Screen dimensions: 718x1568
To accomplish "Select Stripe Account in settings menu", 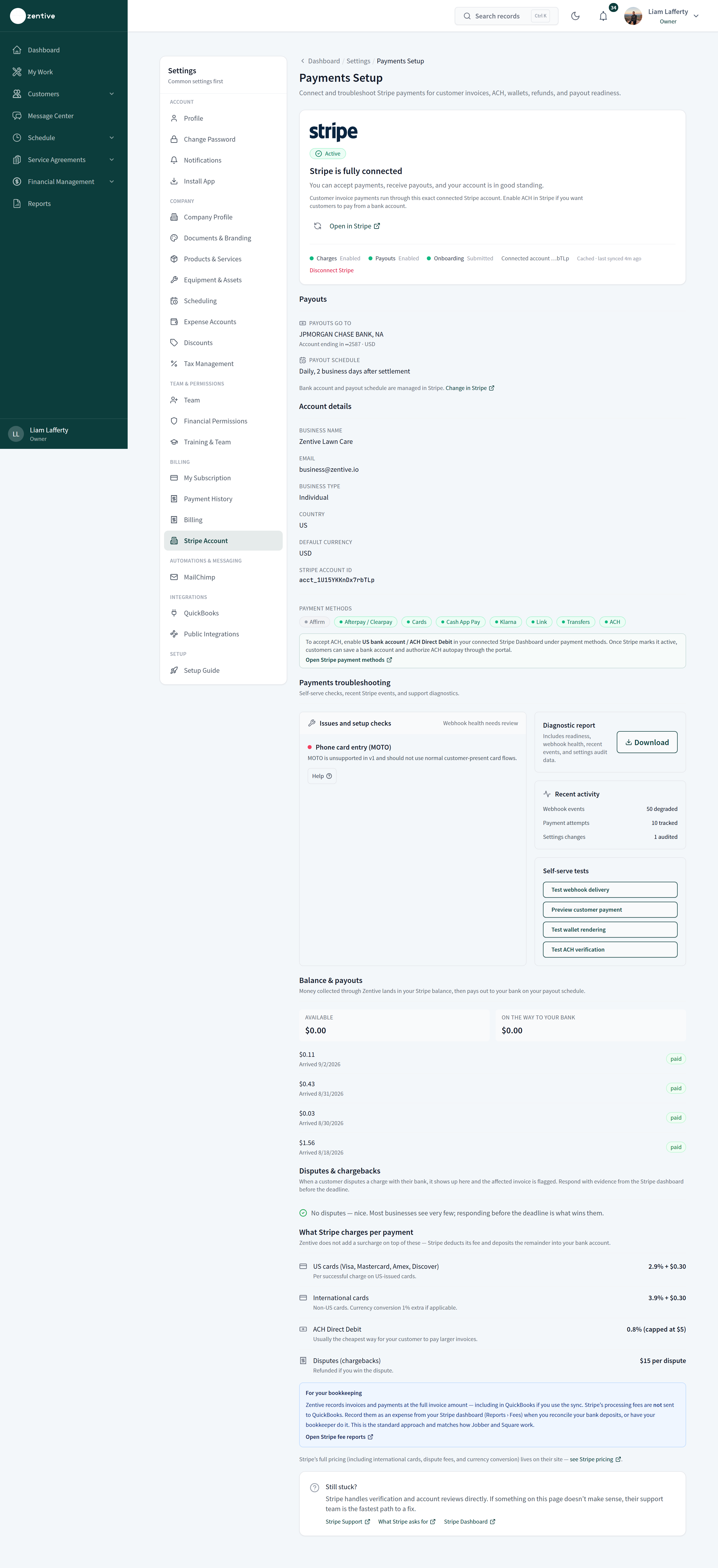I will (223, 541).
